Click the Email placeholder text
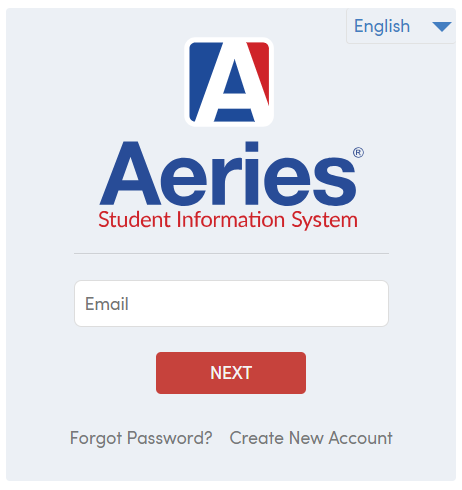Screen dimensions: 462x490 [107, 304]
